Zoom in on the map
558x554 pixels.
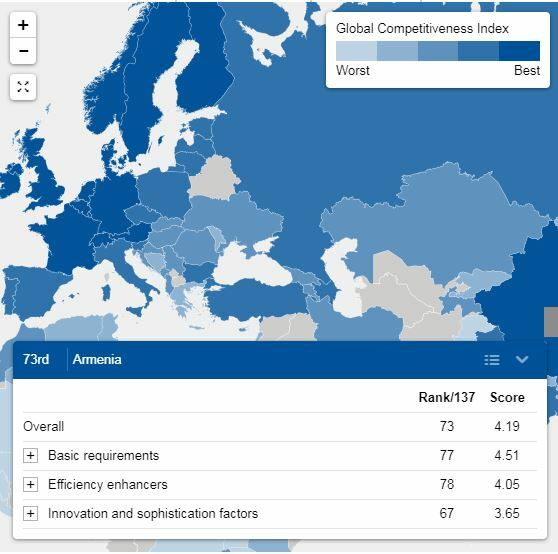(23, 25)
